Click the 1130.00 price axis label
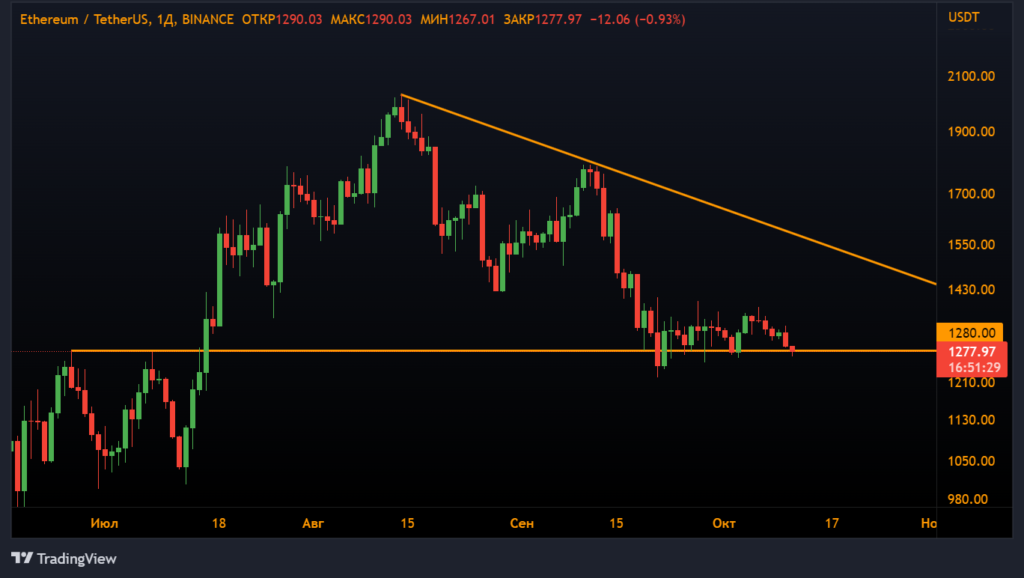 point(971,420)
